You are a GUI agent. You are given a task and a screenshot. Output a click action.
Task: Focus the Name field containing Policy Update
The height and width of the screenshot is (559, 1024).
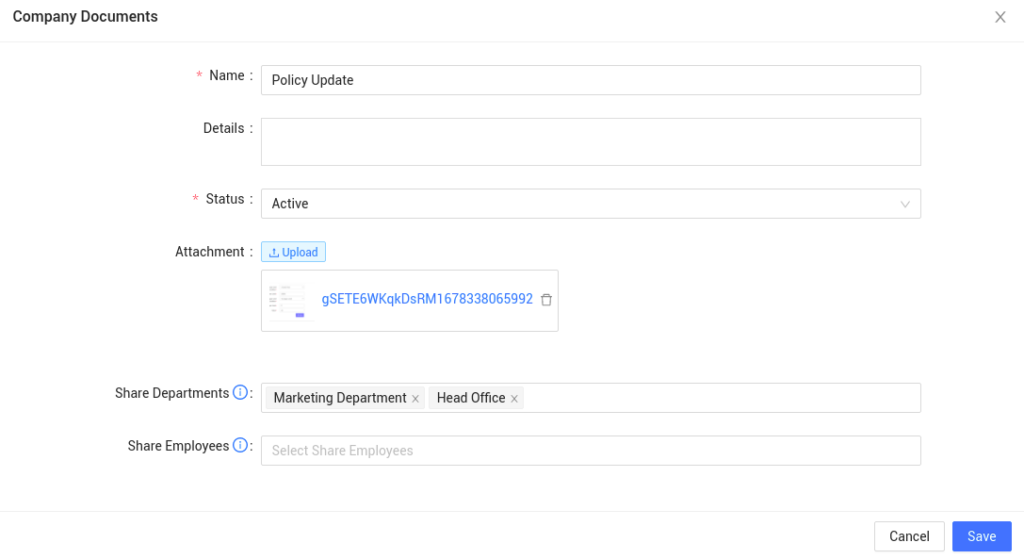[590, 80]
